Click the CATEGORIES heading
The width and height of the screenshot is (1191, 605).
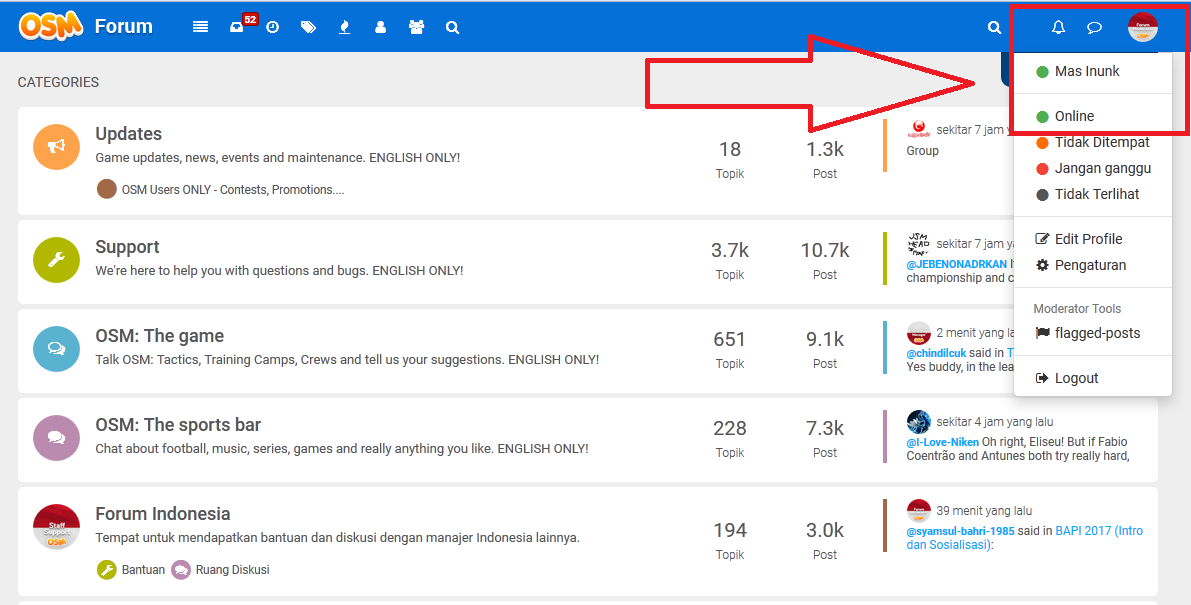point(58,82)
